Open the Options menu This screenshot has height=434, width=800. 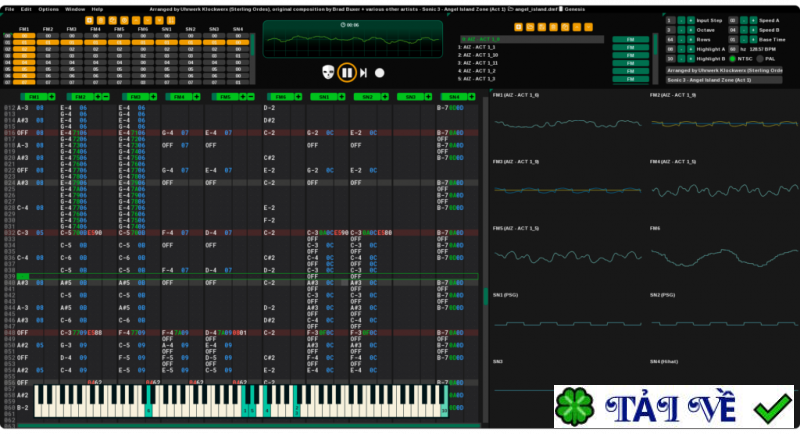pyautogui.click(x=48, y=8)
